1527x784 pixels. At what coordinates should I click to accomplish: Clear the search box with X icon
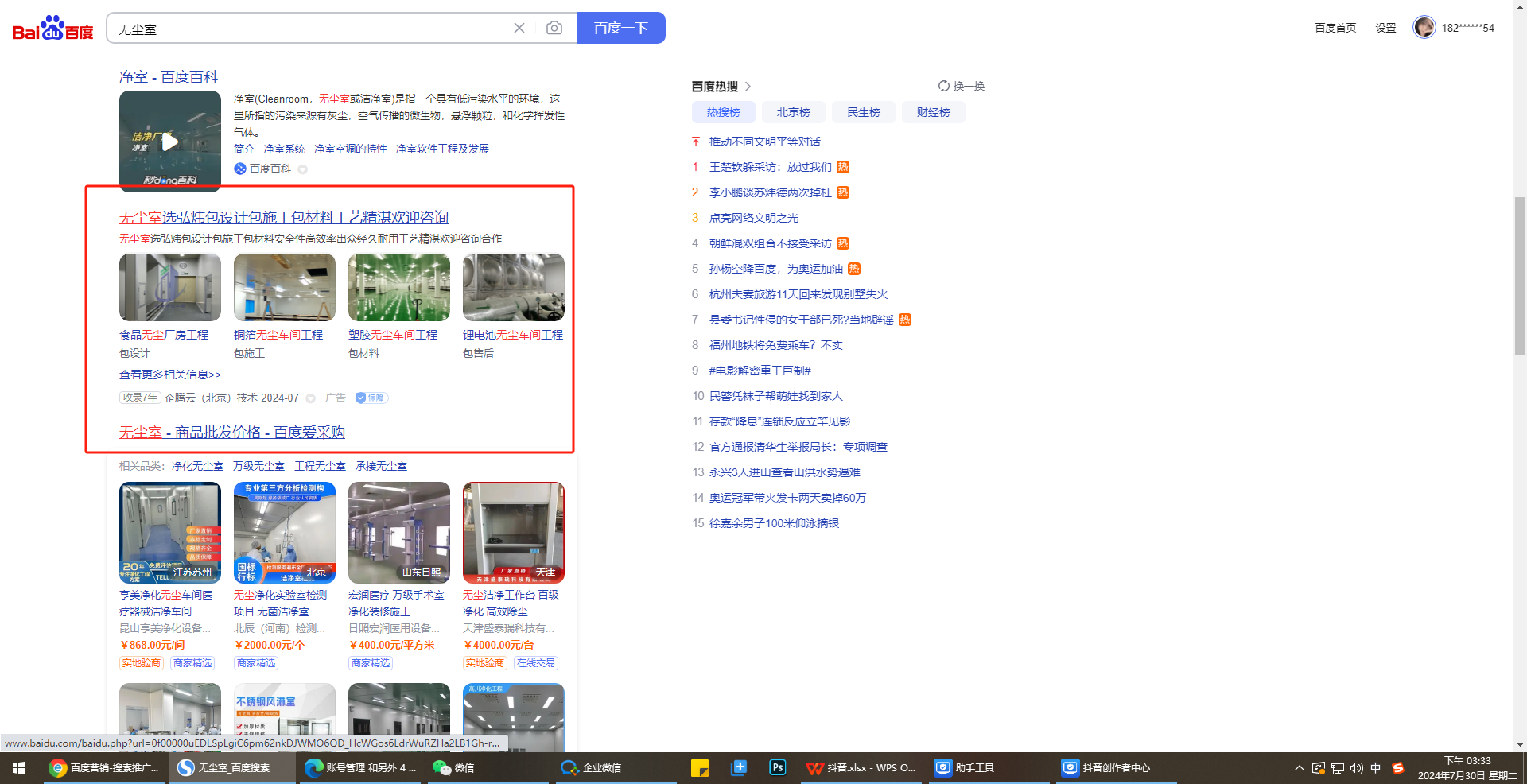tap(519, 29)
